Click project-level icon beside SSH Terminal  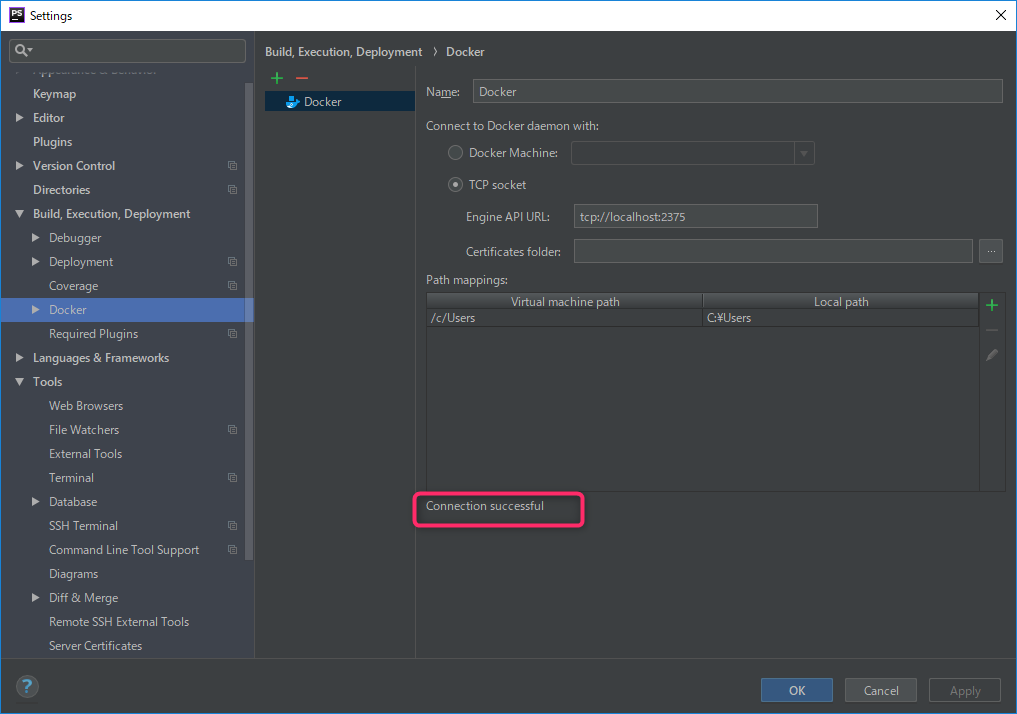(x=232, y=526)
